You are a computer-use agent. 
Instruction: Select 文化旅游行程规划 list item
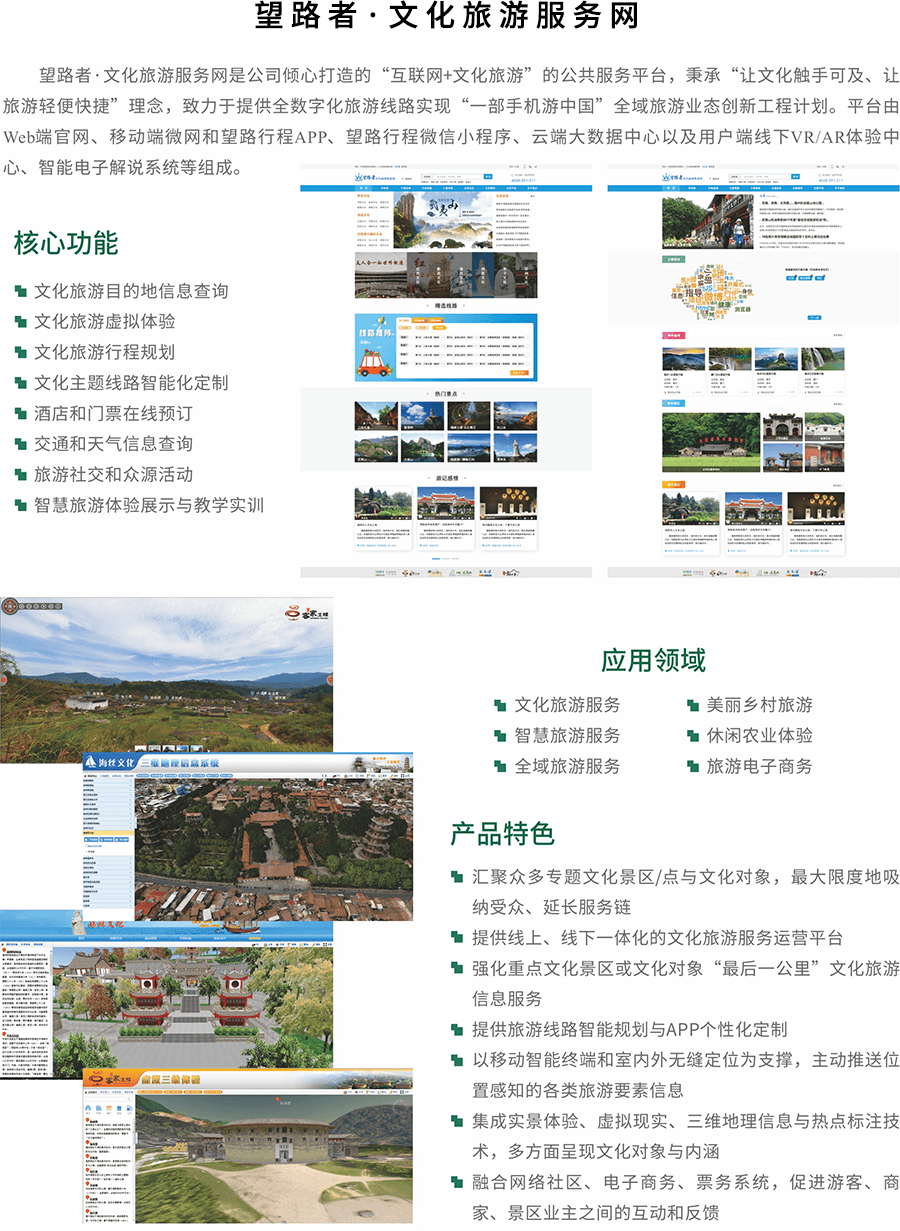(105, 352)
